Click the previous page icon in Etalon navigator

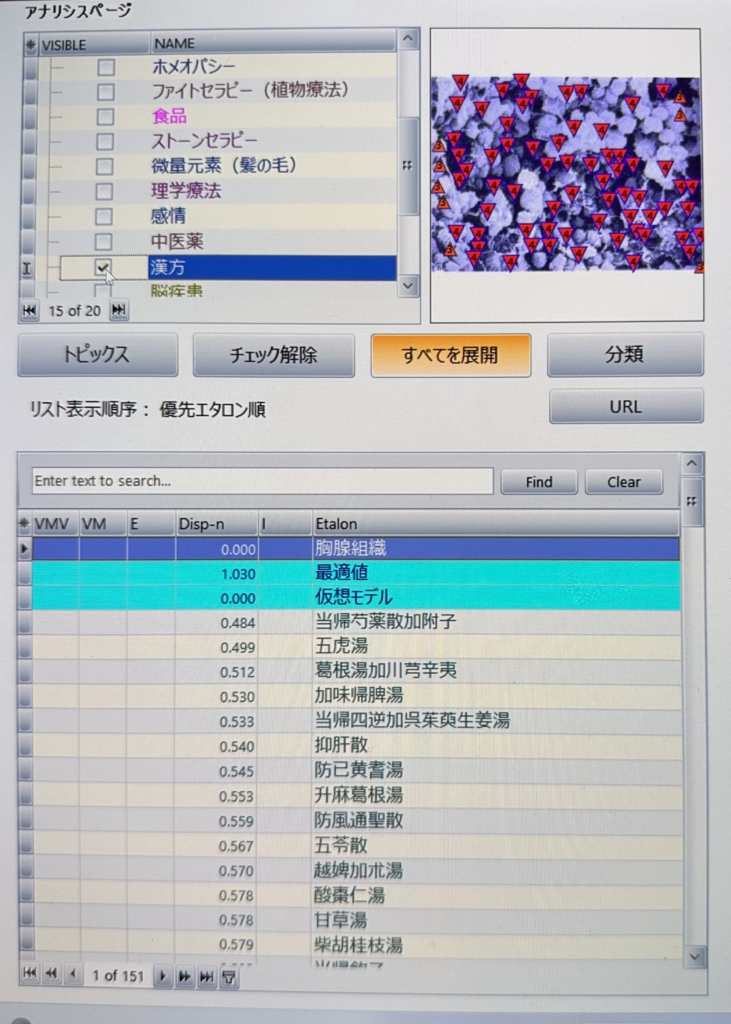click(50, 975)
